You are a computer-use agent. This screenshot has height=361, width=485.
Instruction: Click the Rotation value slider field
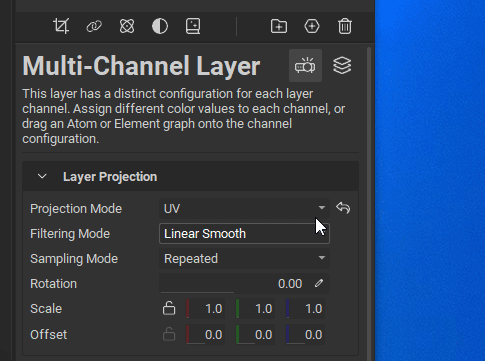(x=244, y=283)
